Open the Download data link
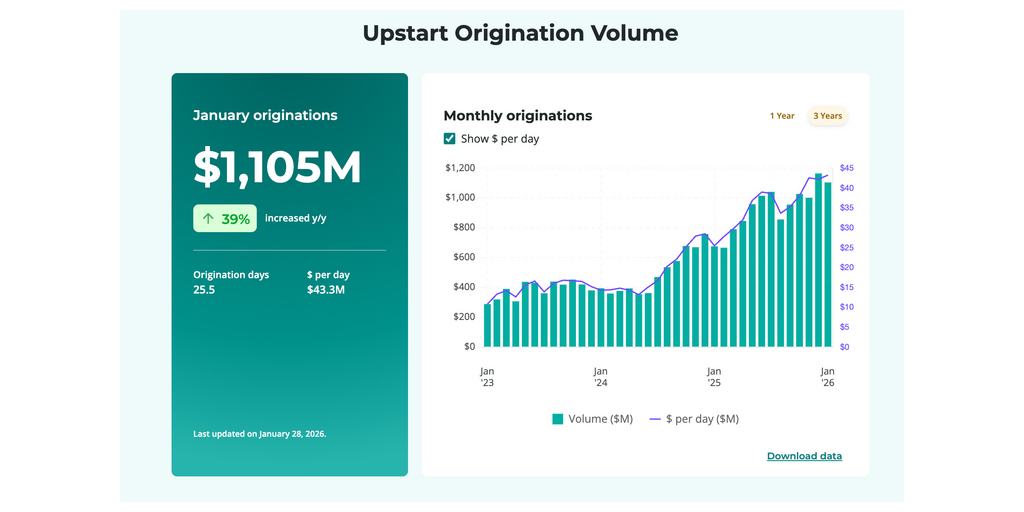This screenshot has height=512, width=1024. click(804, 456)
